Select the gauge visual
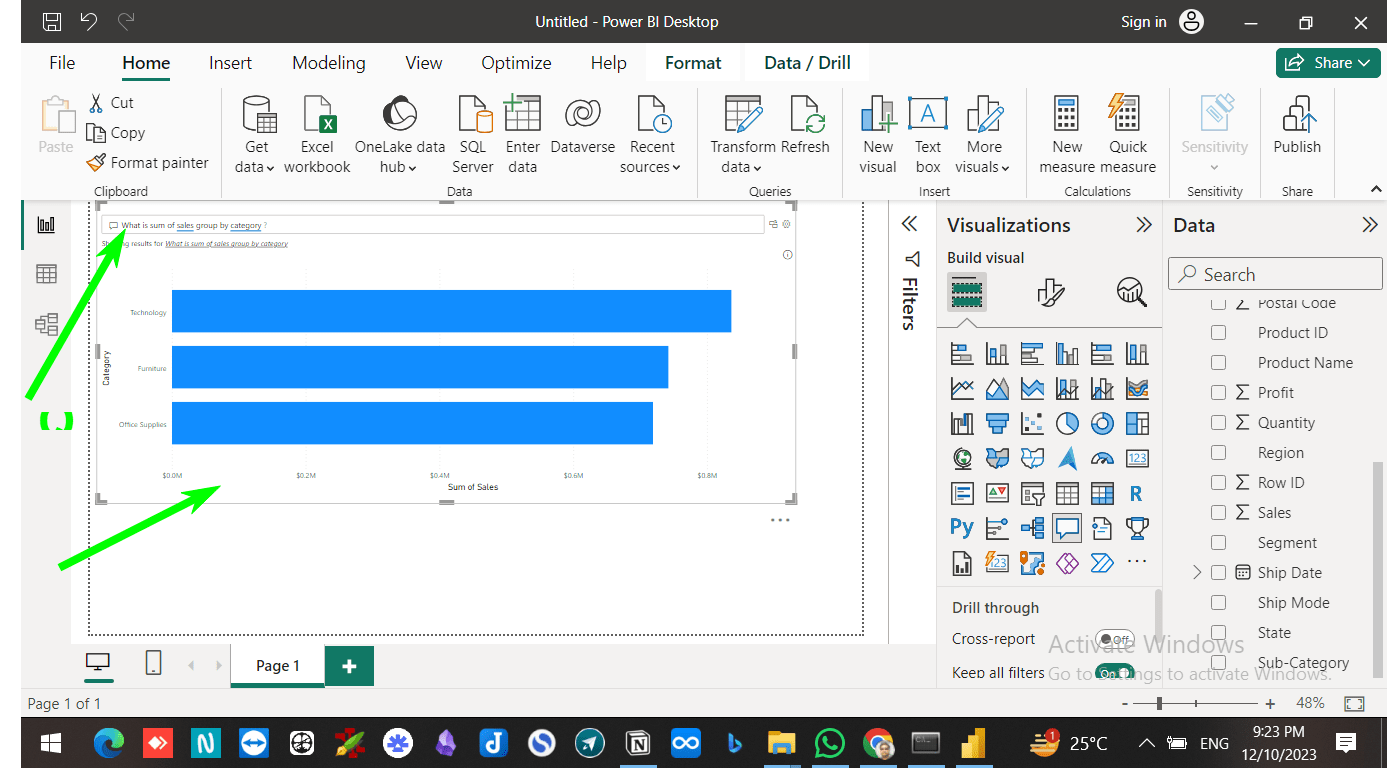This screenshot has width=1387, height=768. coord(1102,458)
